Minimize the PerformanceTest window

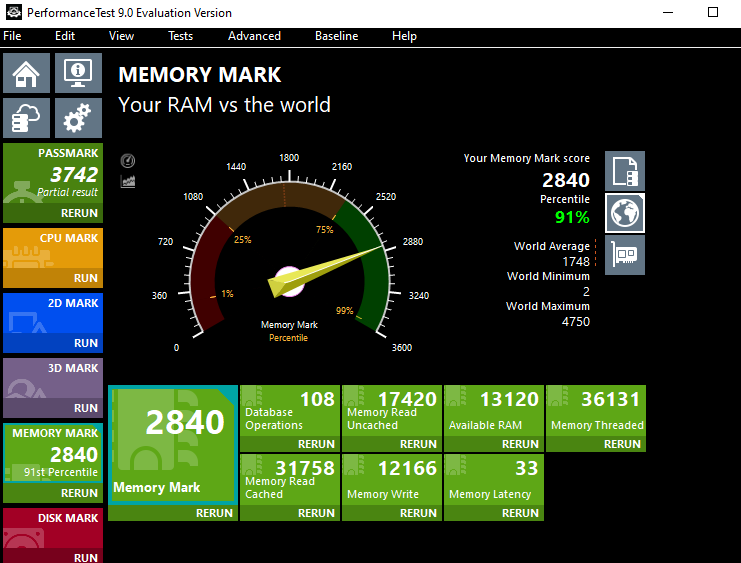coord(668,12)
